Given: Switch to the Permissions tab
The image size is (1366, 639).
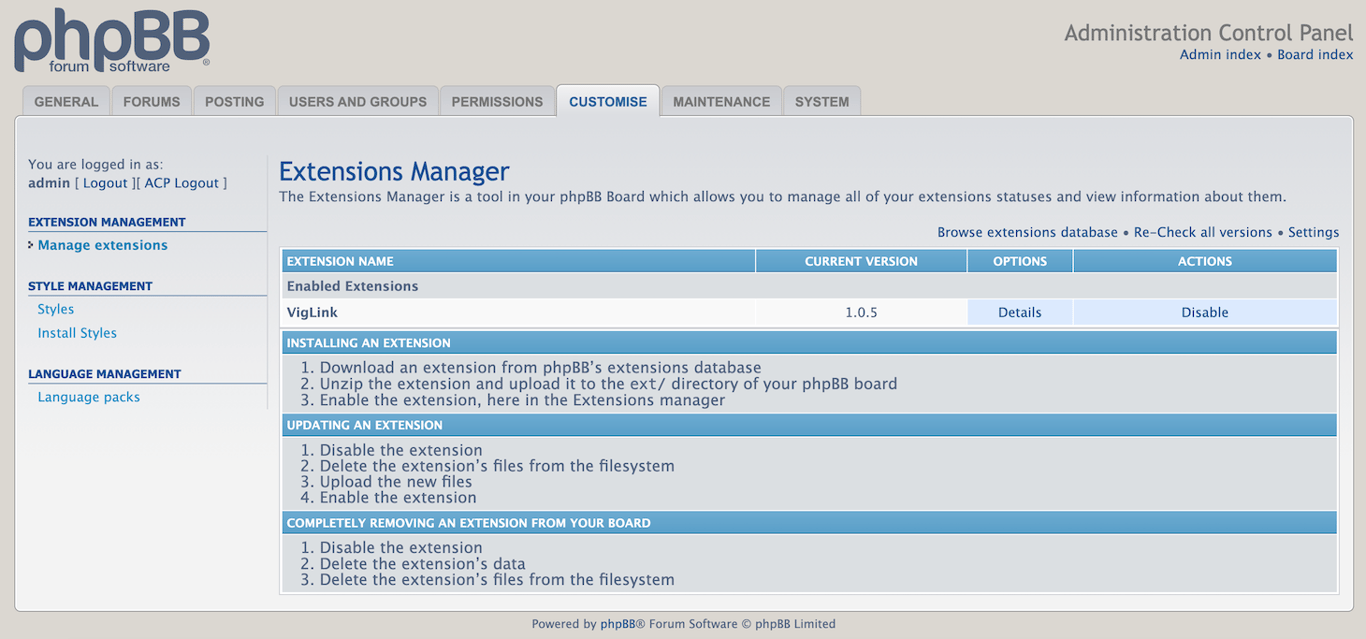Looking at the screenshot, I should [497, 100].
